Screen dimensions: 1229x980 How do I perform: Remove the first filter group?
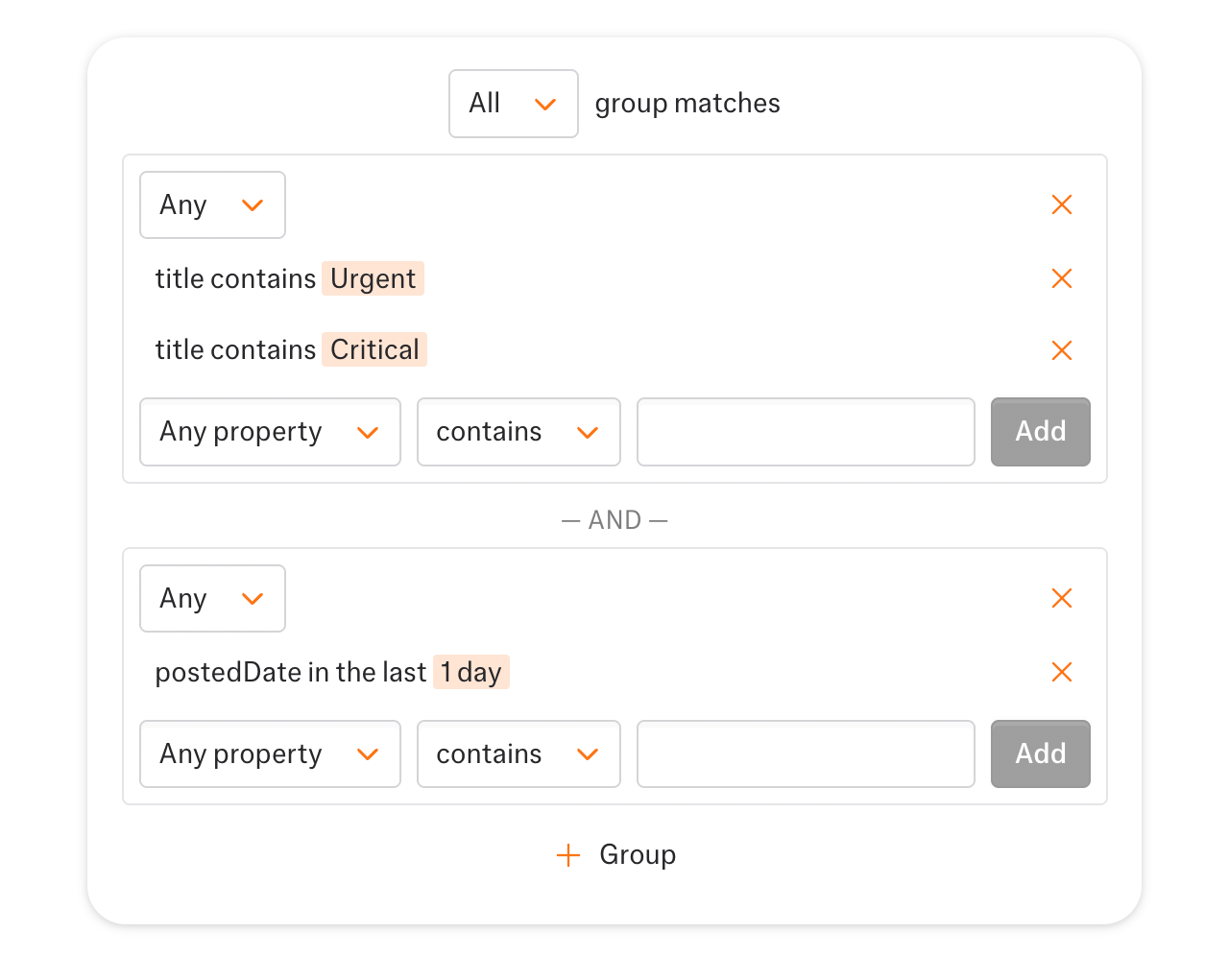1061,204
